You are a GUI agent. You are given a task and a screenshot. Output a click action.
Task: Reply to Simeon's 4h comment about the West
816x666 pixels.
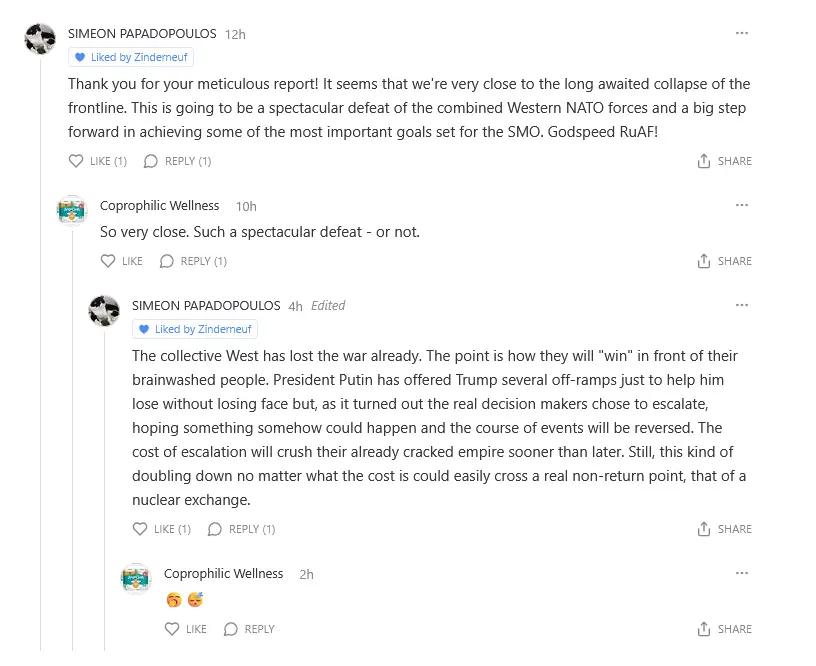(241, 529)
